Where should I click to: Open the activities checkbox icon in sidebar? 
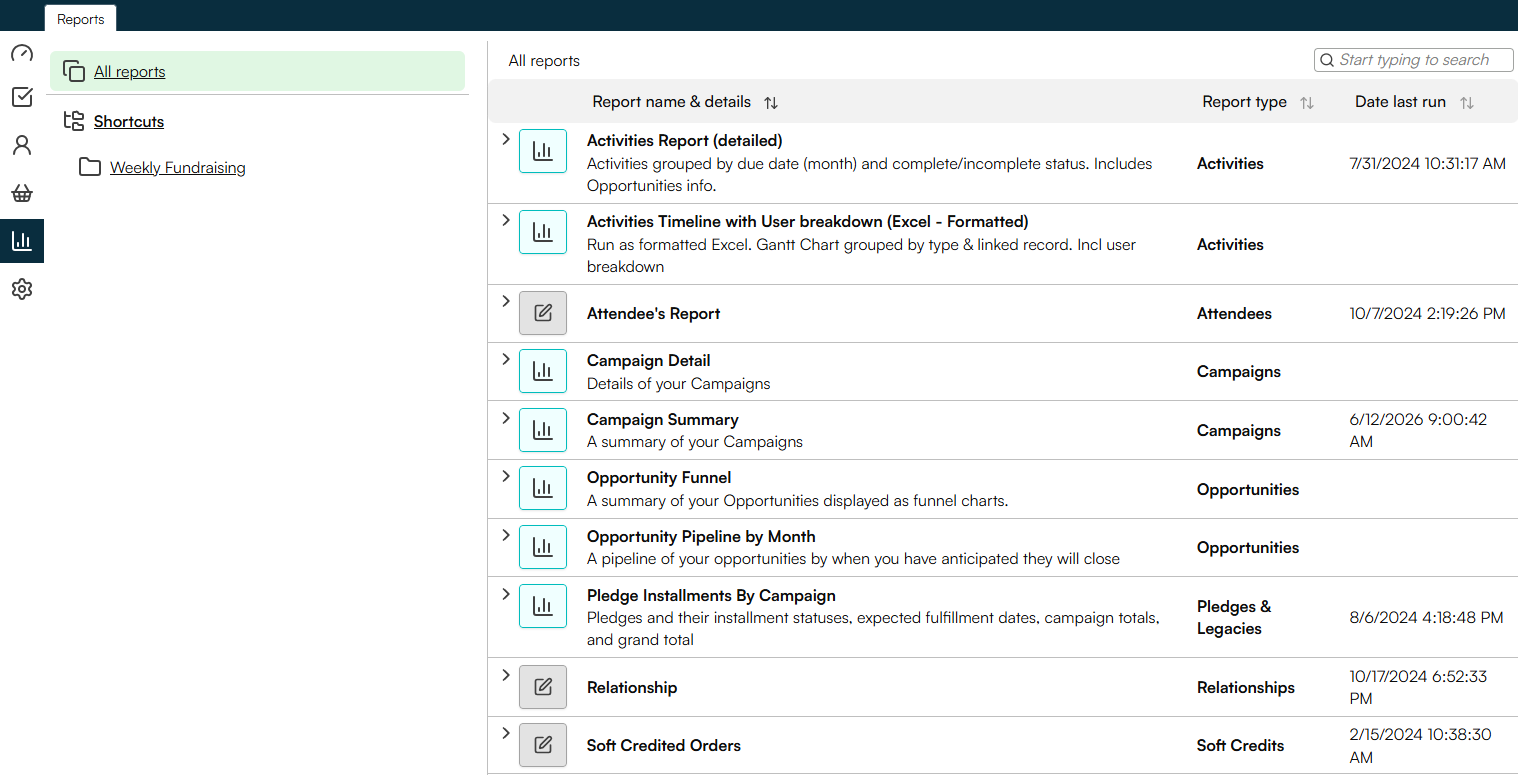22,97
